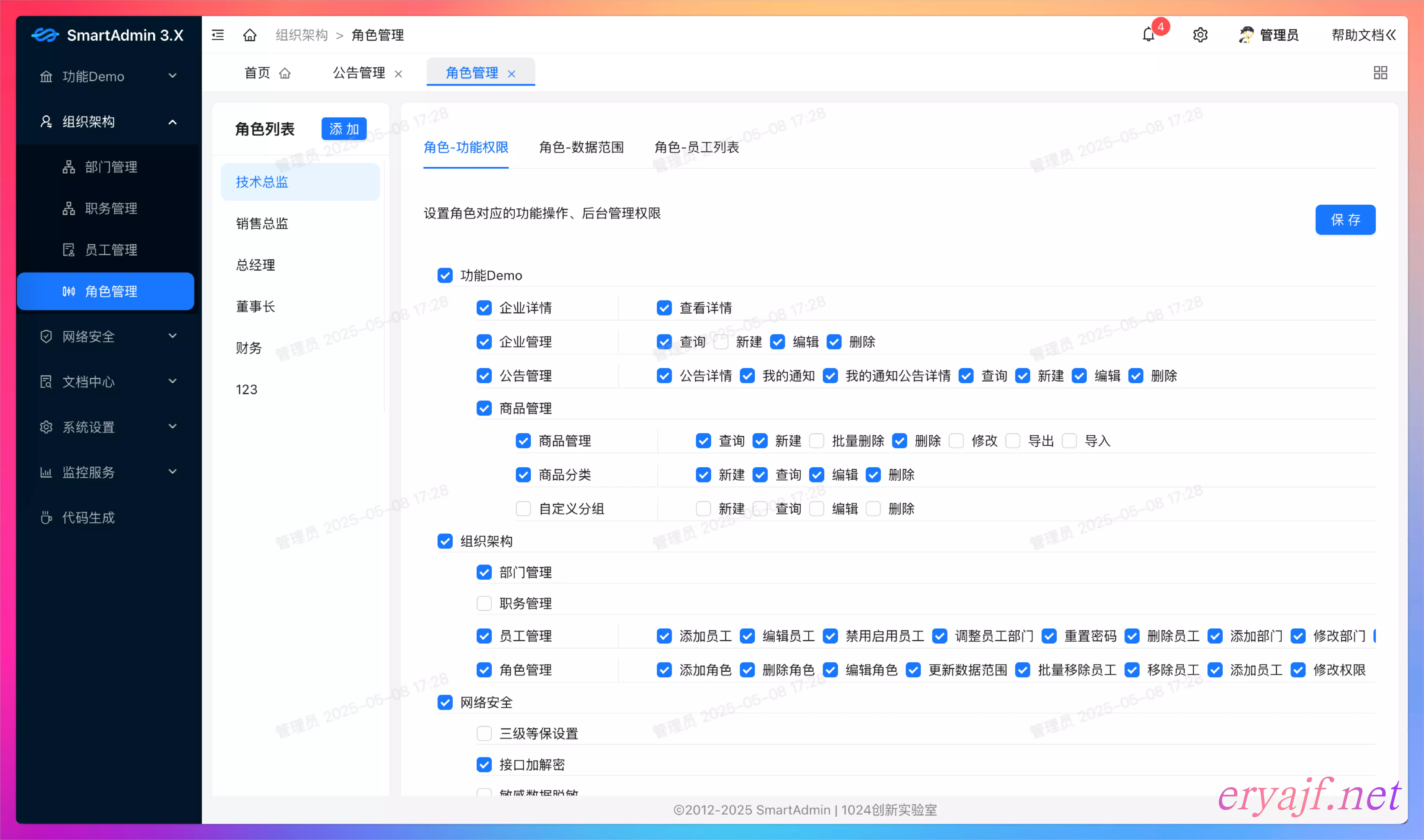The image size is (1424, 840).
Task: Select the 123 role
Action: [x=300, y=389]
